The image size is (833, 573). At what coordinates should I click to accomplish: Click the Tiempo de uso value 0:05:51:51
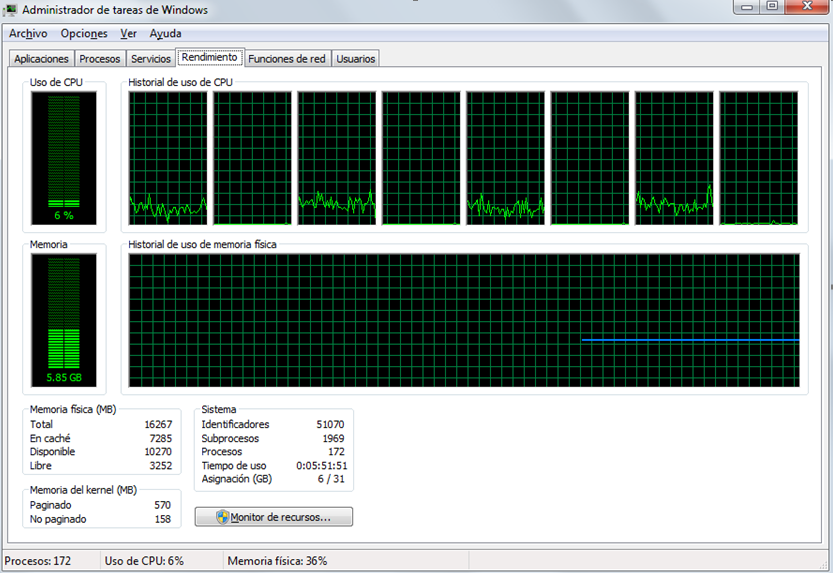point(321,465)
